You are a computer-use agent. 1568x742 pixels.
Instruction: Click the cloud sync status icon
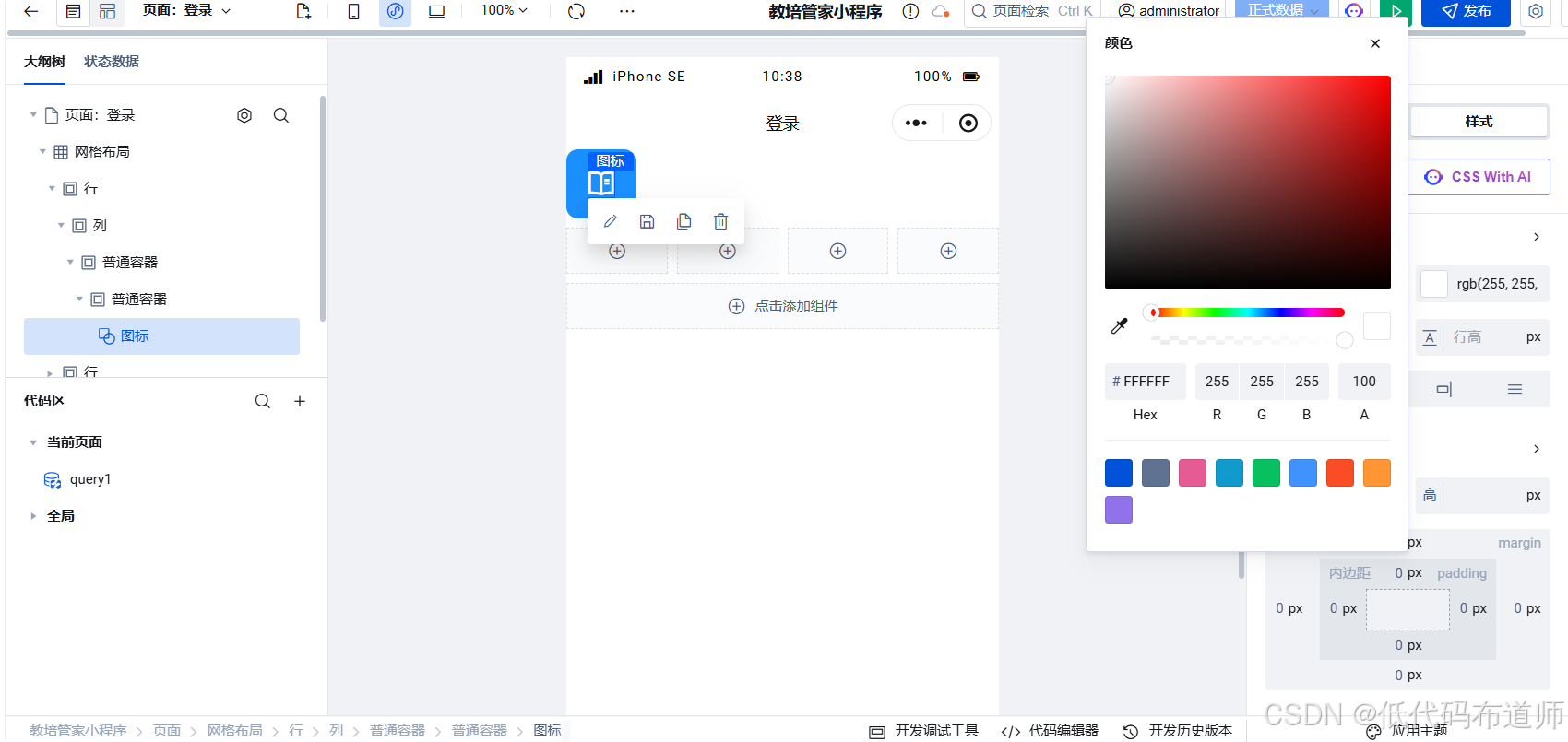click(x=941, y=11)
